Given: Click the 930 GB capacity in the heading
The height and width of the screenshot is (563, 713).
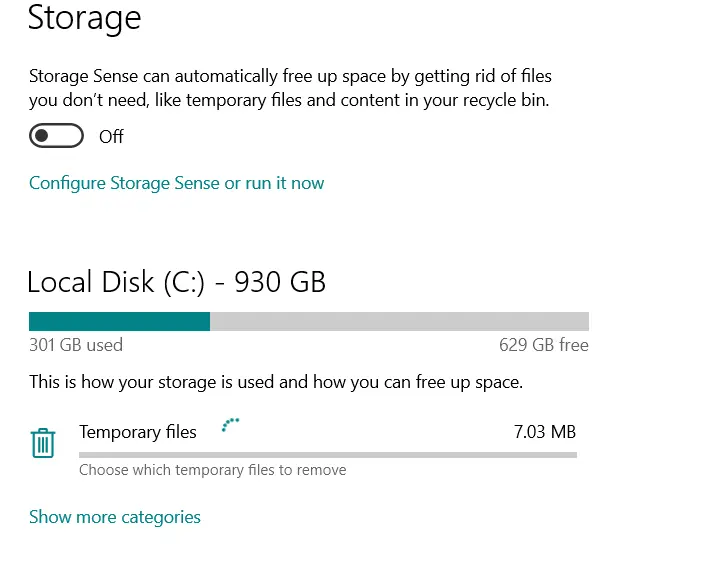Looking at the screenshot, I should coord(280,283).
